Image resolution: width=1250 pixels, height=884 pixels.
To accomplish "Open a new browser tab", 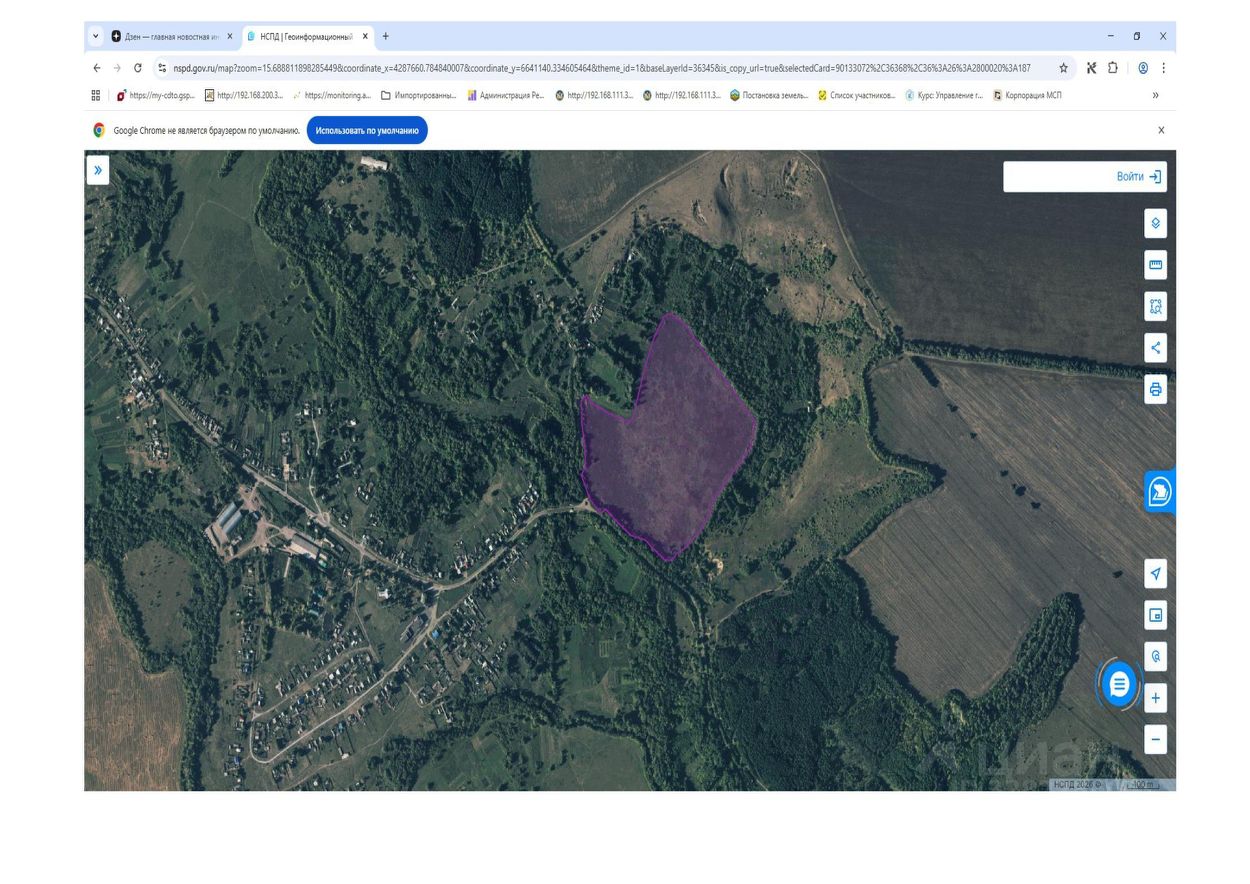I will pos(386,37).
